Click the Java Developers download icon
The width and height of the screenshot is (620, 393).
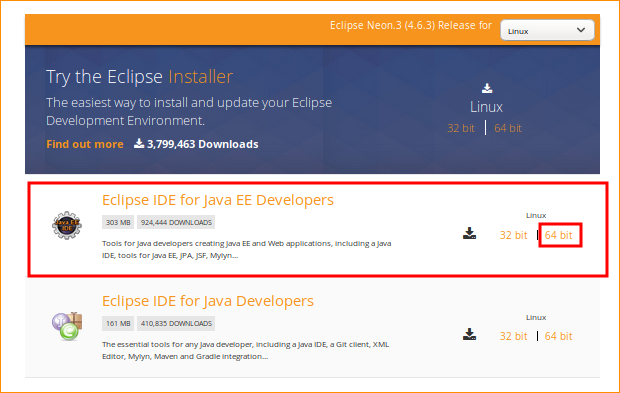[x=469, y=334]
